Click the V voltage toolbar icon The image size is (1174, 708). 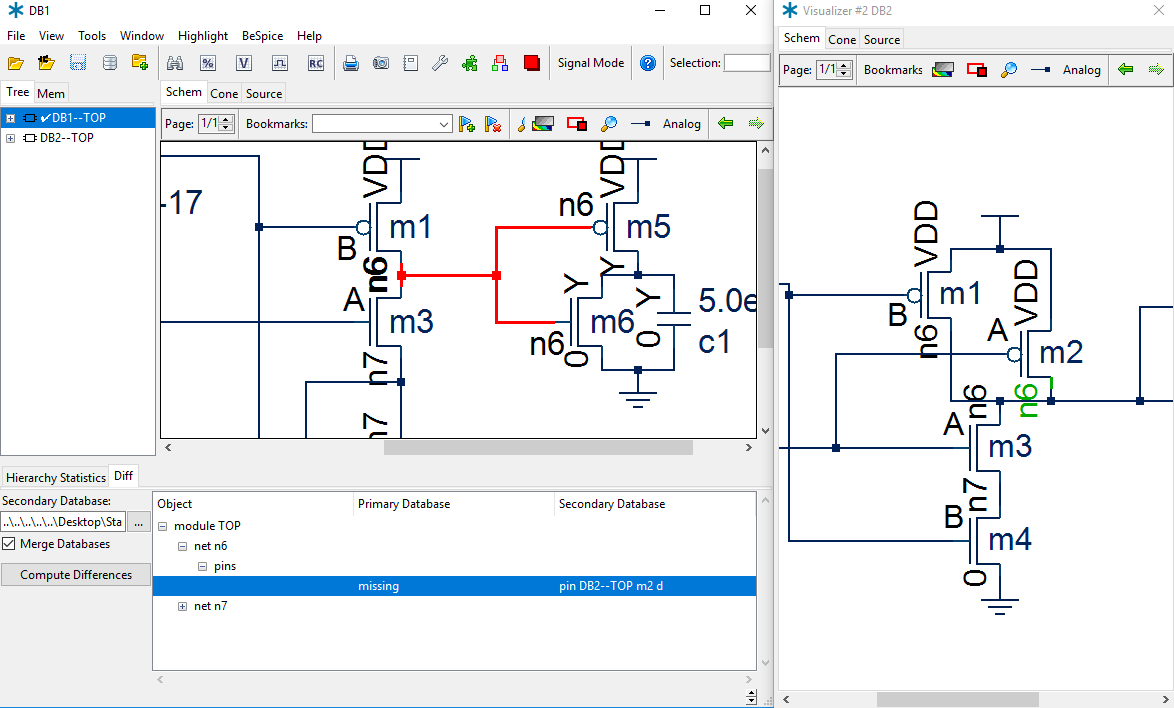(x=243, y=64)
